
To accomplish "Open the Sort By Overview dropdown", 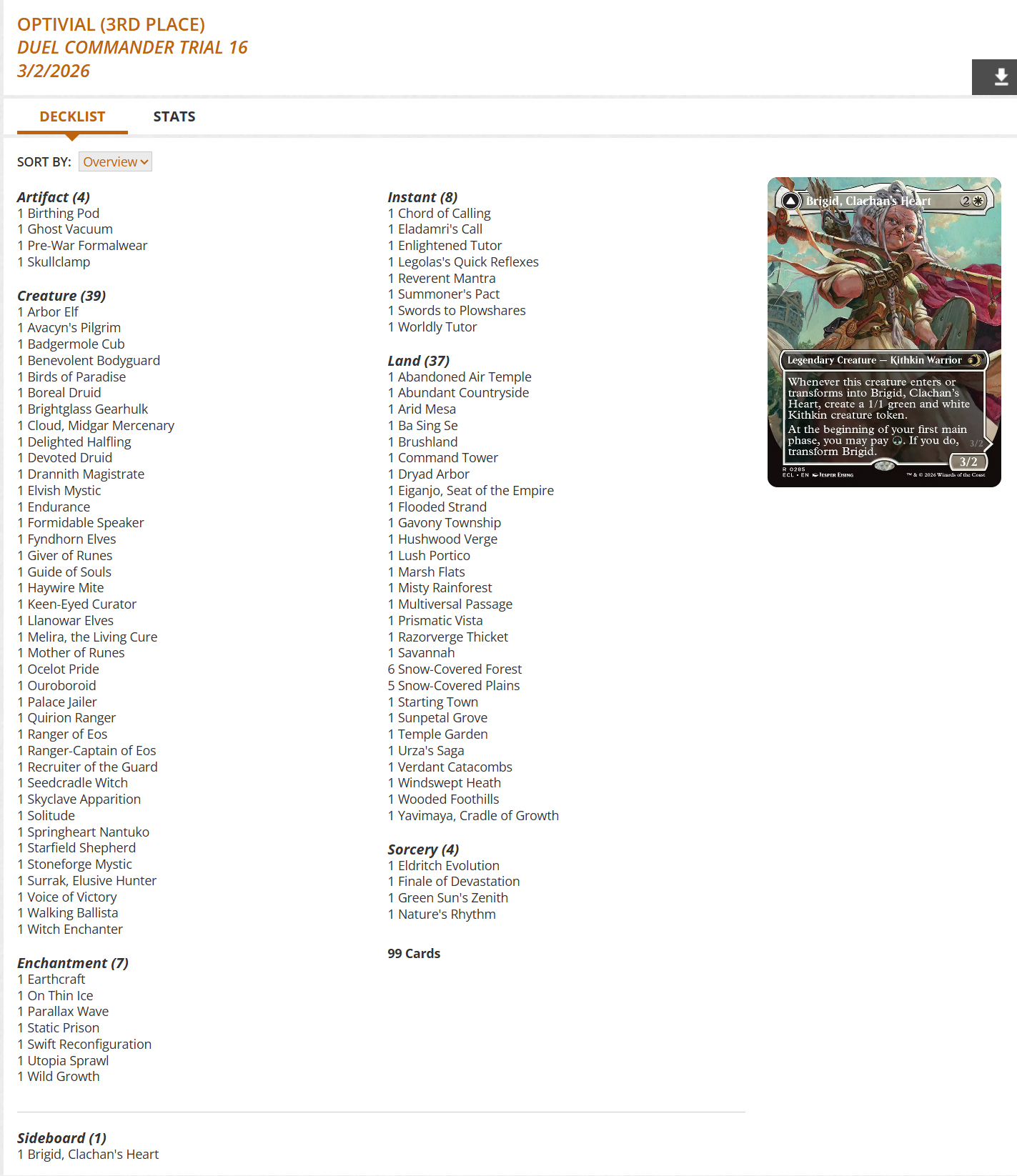I will pos(115,161).
